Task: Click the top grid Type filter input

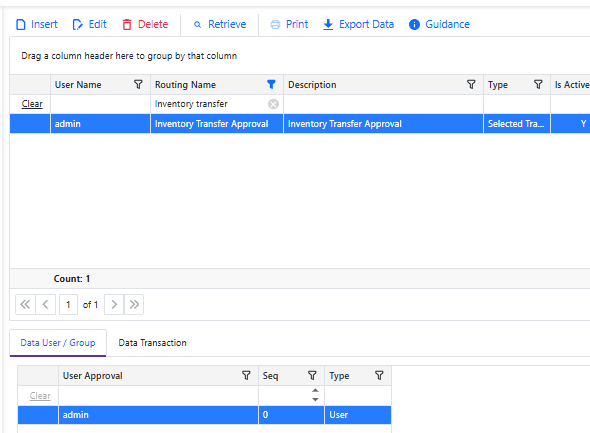Action: click(x=517, y=104)
